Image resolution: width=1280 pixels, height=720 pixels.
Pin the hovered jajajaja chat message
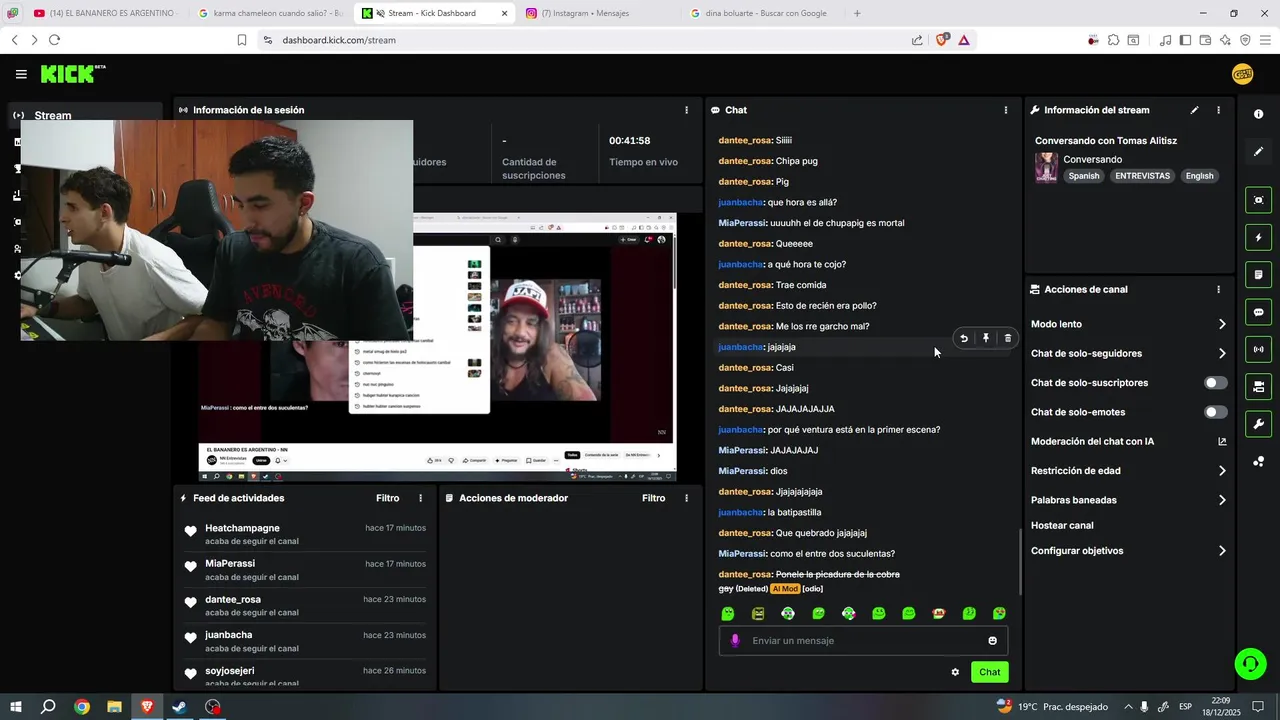[986, 338]
